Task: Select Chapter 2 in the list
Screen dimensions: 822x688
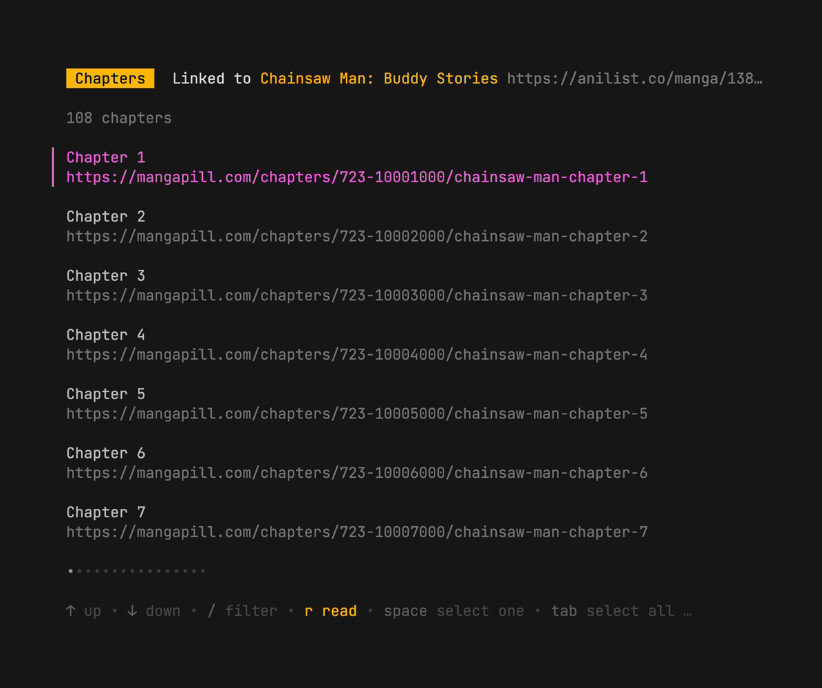Action: pos(106,216)
